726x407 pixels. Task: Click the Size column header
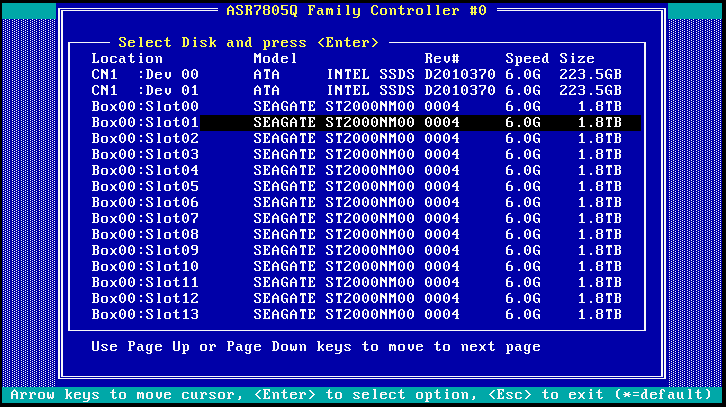tap(576, 58)
